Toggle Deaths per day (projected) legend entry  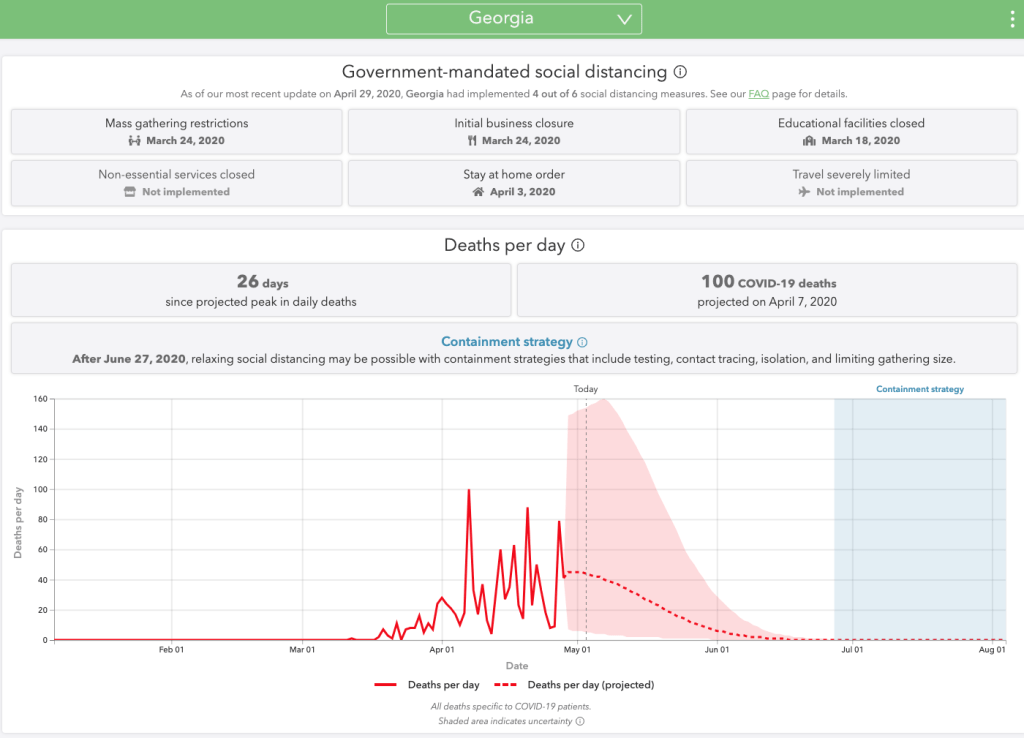click(577, 685)
